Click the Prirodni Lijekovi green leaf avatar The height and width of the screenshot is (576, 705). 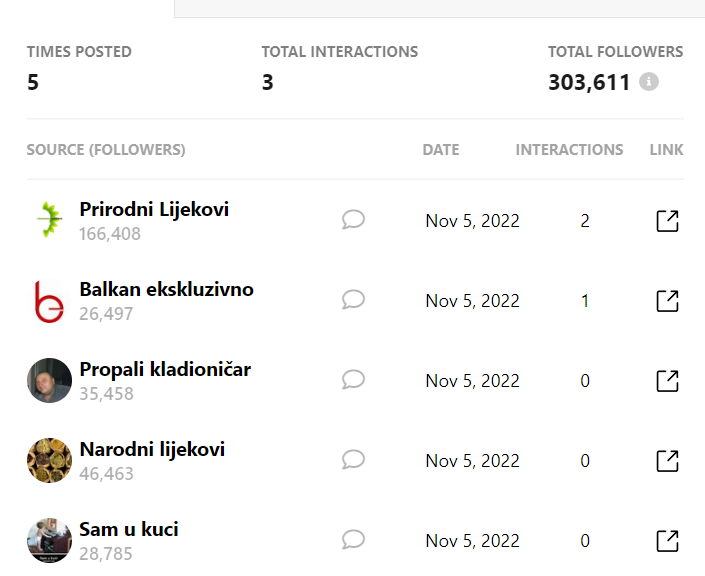pos(49,220)
